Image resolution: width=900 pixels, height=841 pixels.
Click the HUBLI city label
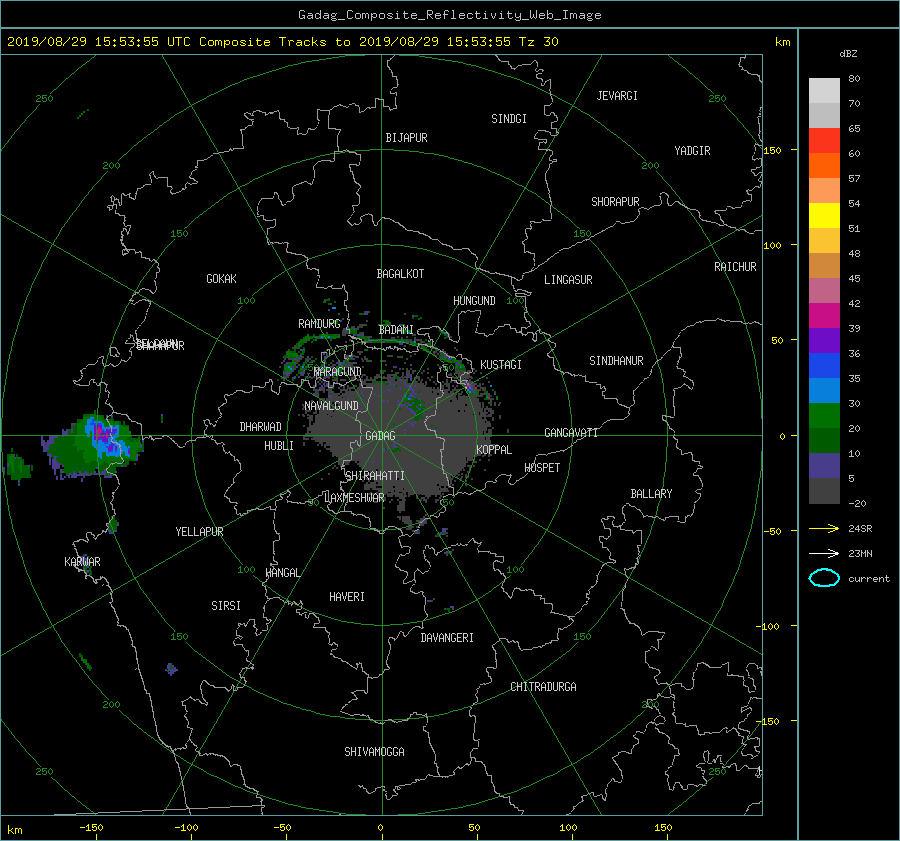279,446
